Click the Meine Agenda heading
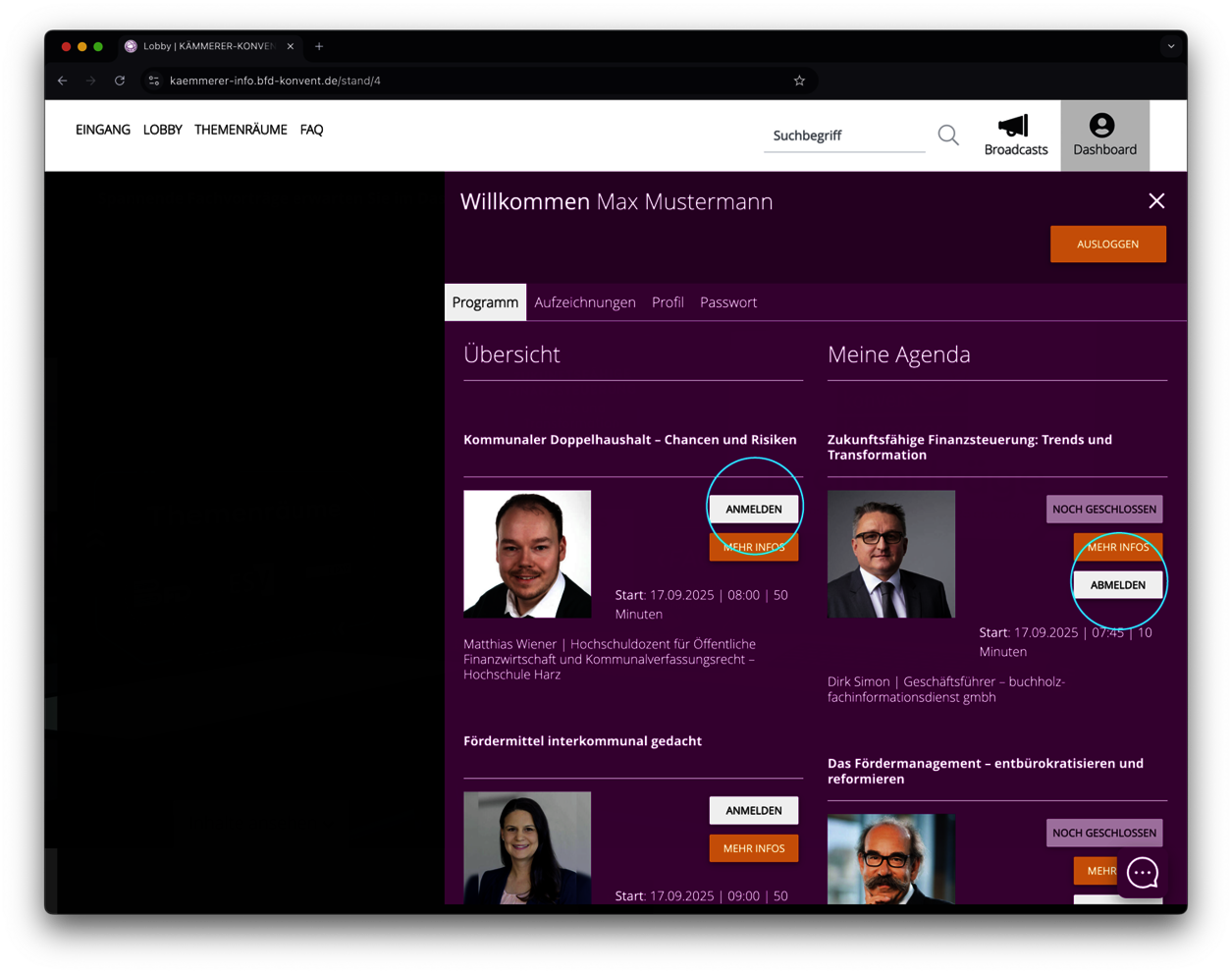Viewport: 1232px width, 974px height. (899, 354)
